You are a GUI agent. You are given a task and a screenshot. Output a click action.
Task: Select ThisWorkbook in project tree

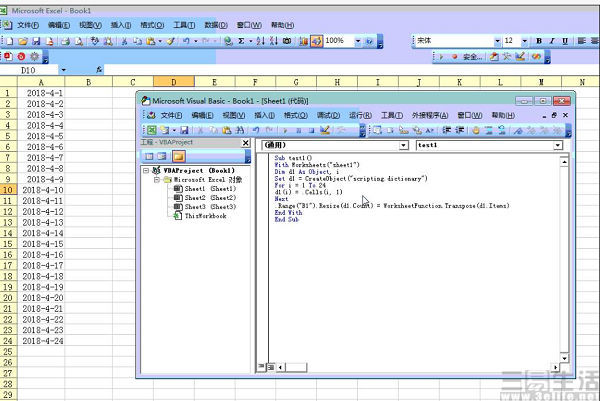(205, 215)
